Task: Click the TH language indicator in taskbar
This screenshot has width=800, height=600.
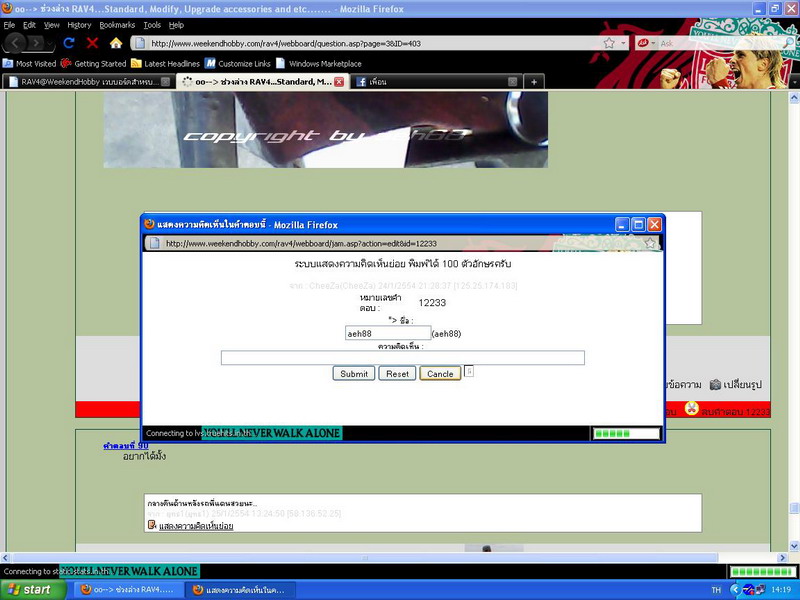Action: pos(716,590)
